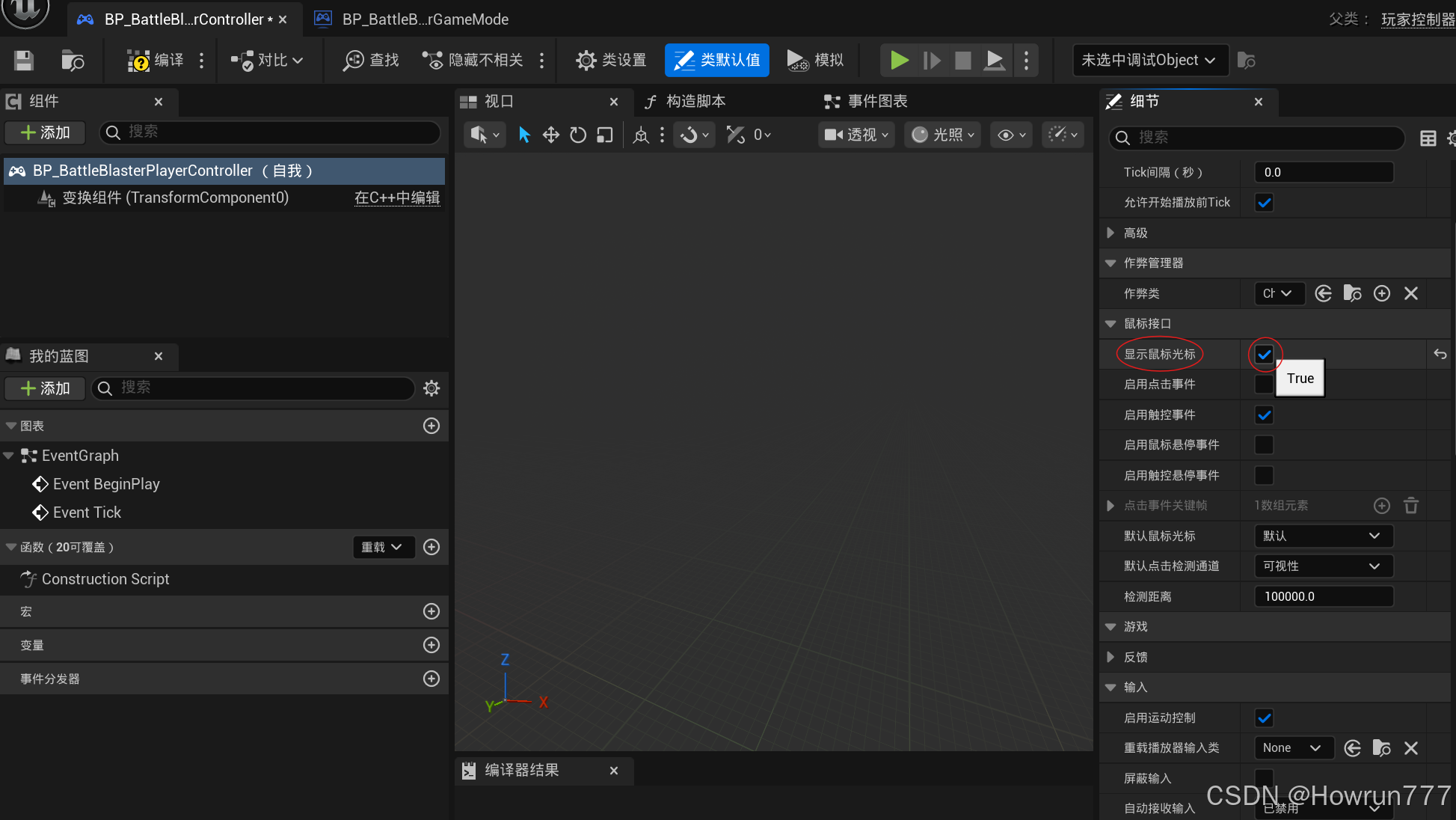Select the rotate tool in viewport toolbar

[x=577, y=135]
